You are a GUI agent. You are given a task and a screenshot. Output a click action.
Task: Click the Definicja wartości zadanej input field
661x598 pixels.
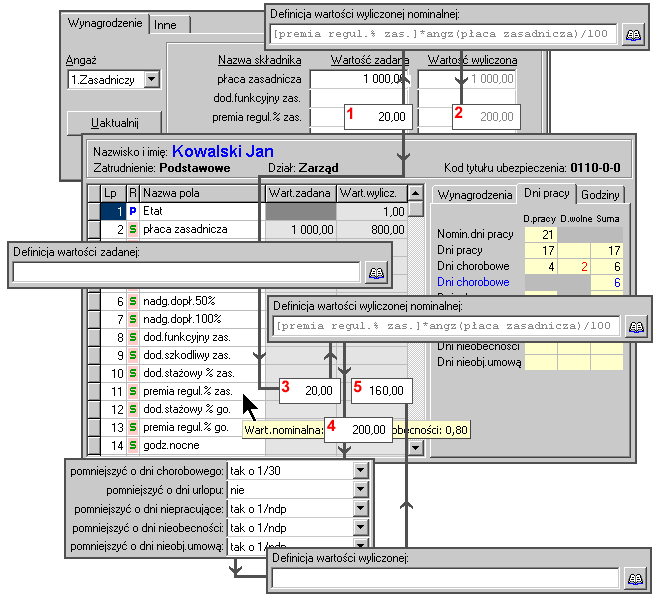tap(186, 273)
